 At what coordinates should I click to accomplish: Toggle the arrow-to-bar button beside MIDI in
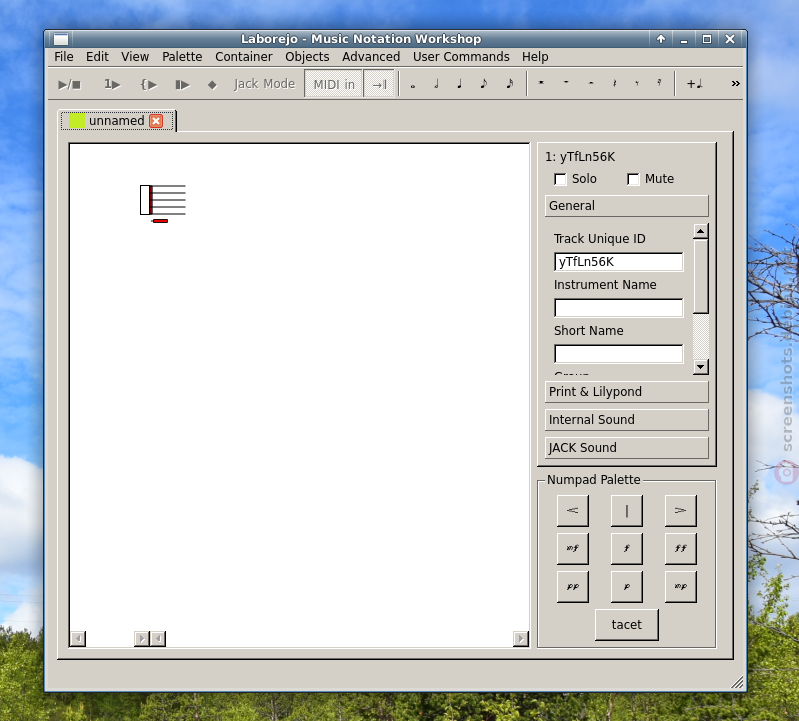(x=379, y=84)
